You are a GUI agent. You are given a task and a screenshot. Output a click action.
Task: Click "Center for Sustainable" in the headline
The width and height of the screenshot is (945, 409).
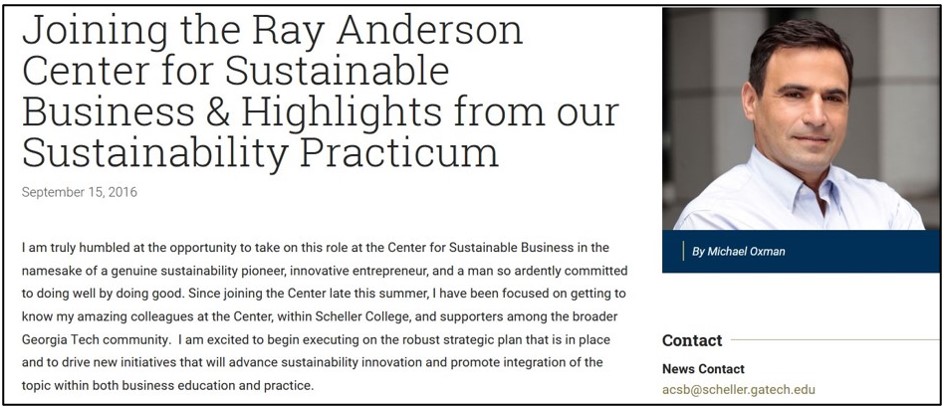coord(236,71)
